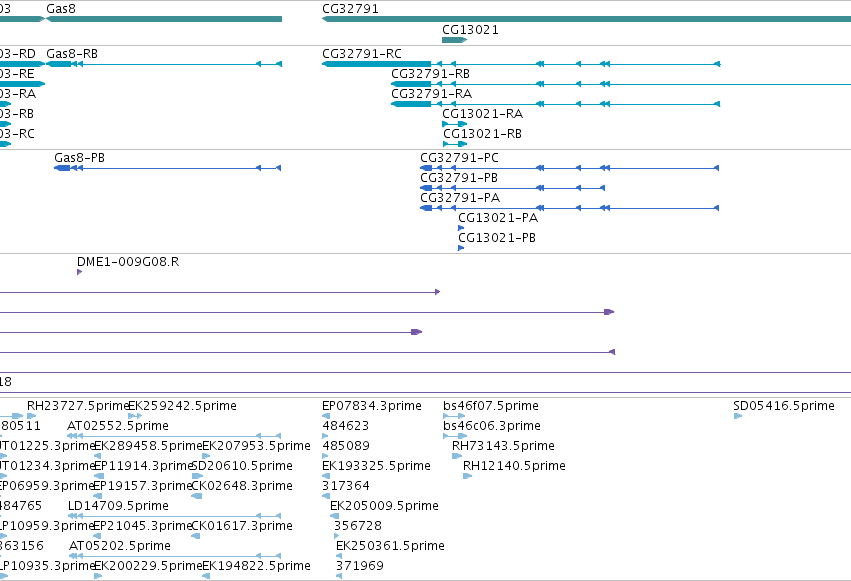Click EST EP11914.3prime
The height and width of the screenshot is (581, 851).
pos(98,476)
